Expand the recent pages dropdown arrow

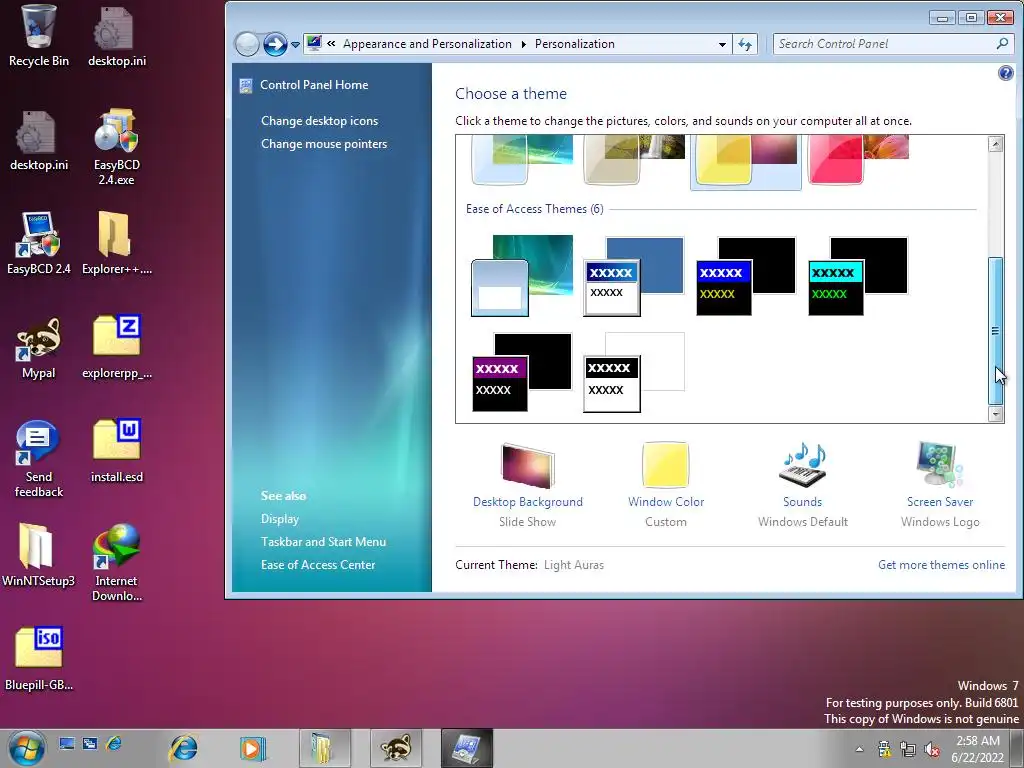[x=295, y=45]
